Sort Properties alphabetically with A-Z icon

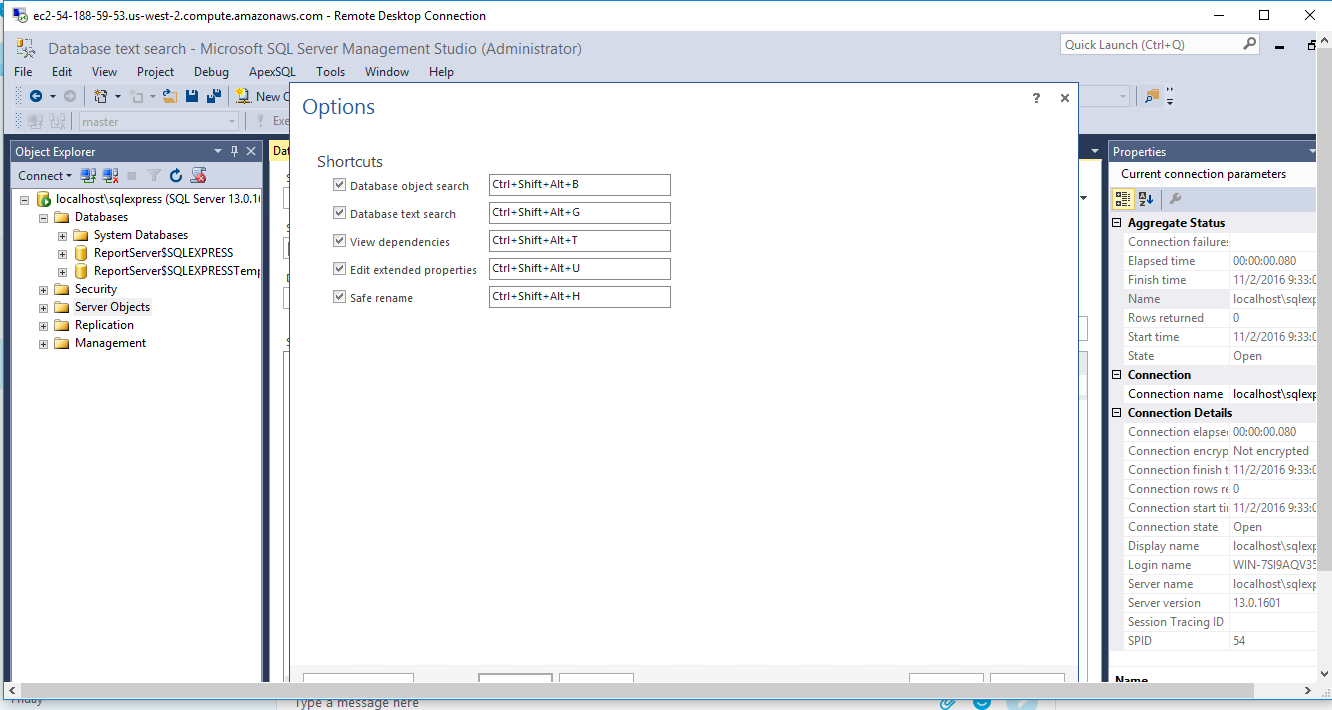[x=1146, y=199]
